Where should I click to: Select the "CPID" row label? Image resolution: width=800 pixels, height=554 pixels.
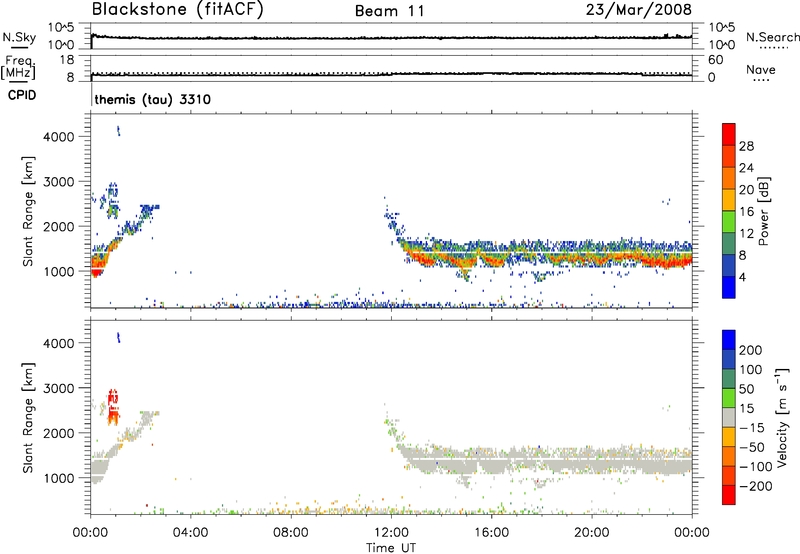pos(22,95)
